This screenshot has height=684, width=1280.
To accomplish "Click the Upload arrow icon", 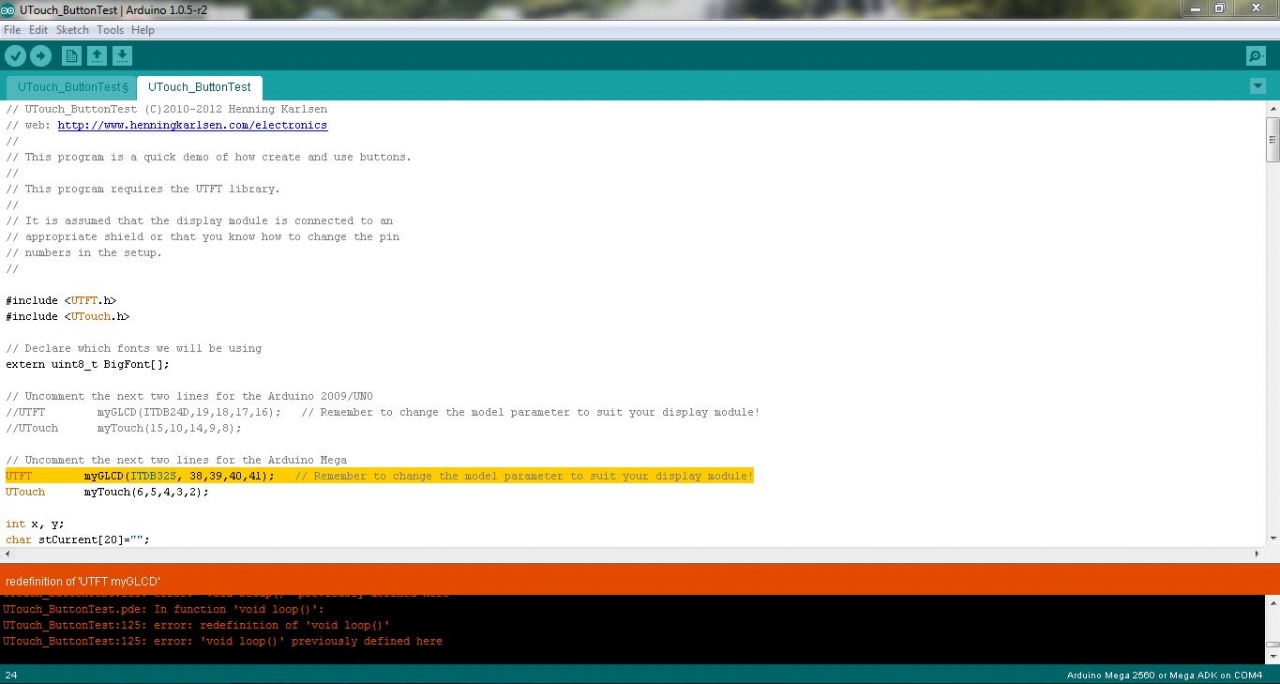I will tap(41, 56).
